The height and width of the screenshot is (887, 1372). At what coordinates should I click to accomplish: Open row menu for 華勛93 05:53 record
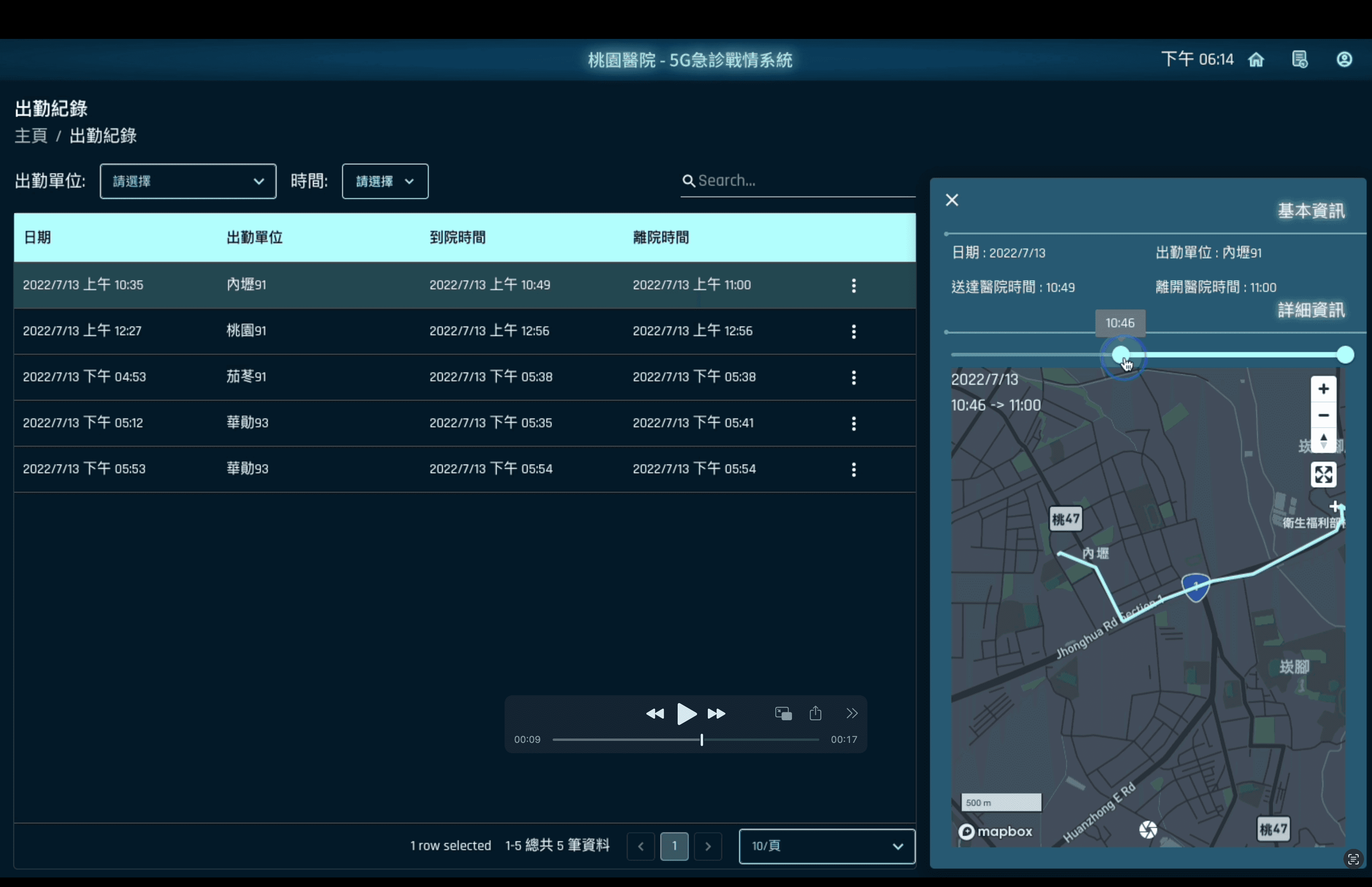pyautogui.click(x=854, y=469)
